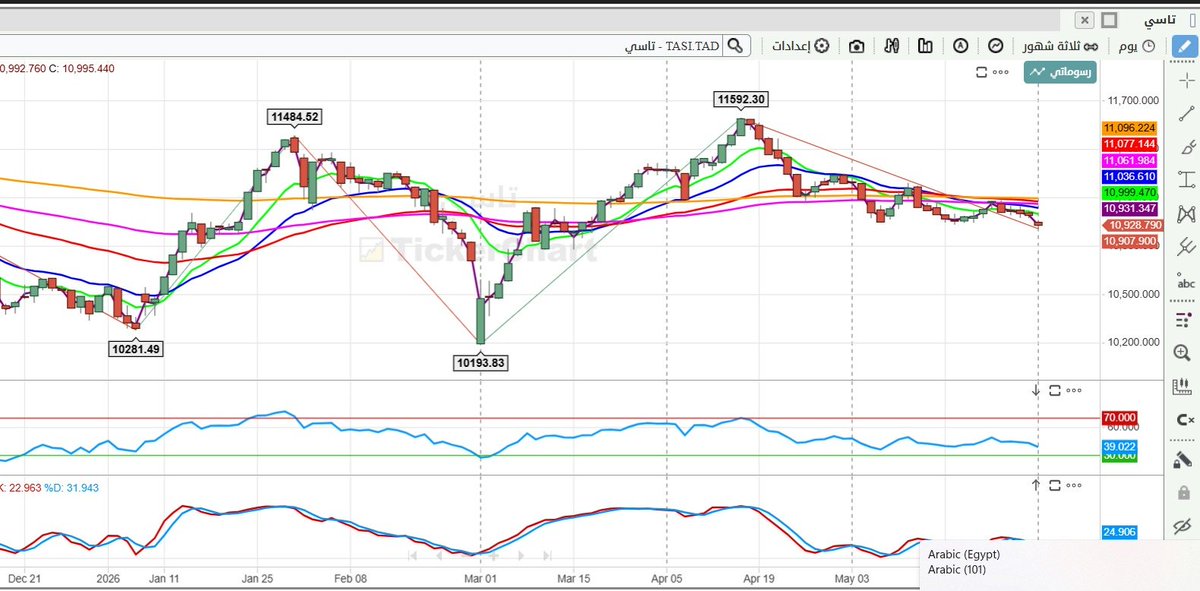Viewport: 1200px width, 591px height.
Task: Click the square maximize tab button
Action: click(x=1108, y=19)
